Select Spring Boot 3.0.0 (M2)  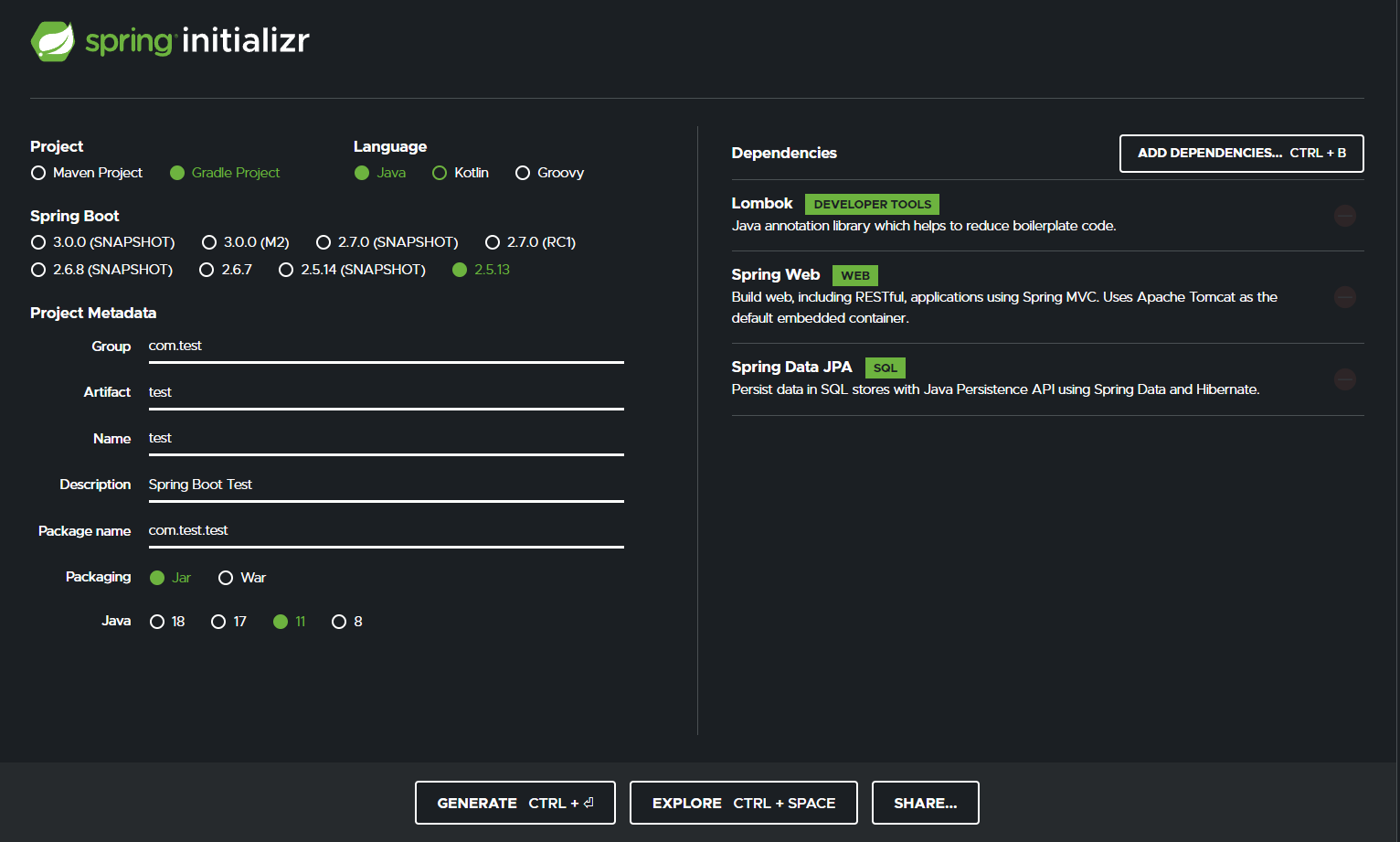pos(209,242)
